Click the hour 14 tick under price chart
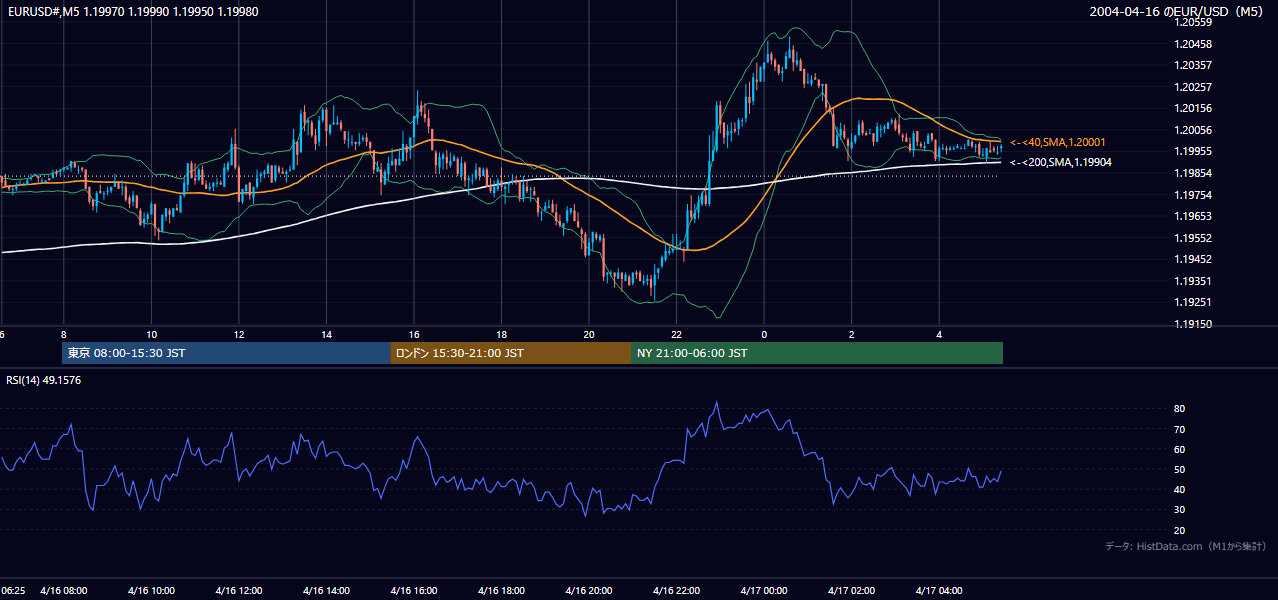1278x600 pixels. 326,334
